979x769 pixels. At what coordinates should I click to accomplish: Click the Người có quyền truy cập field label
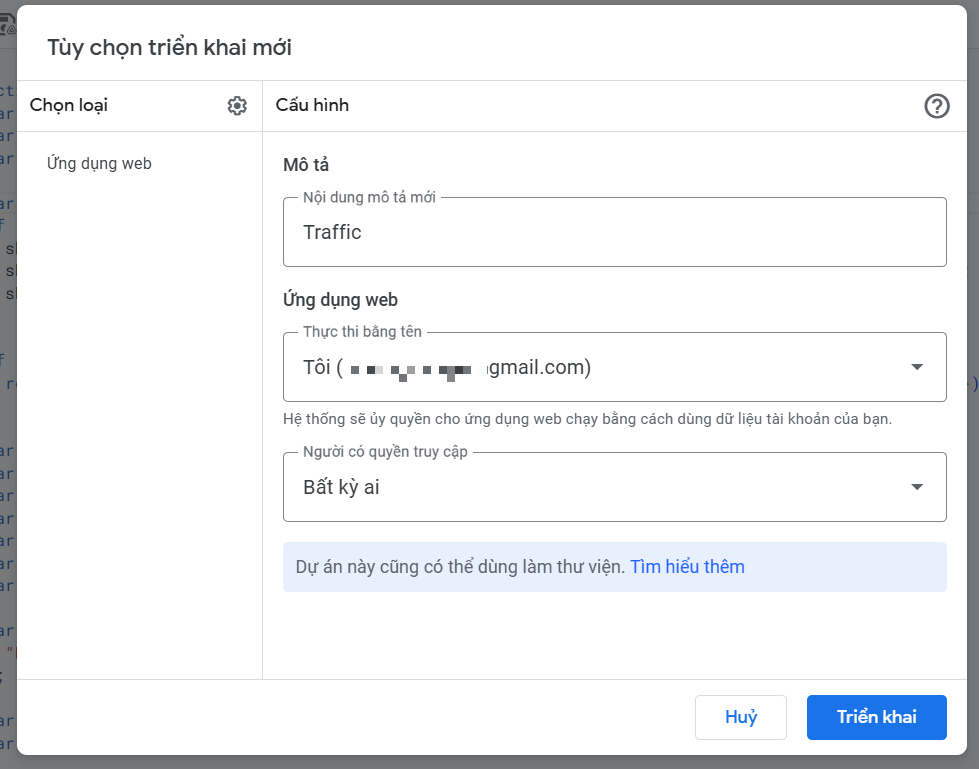point(385,452)
